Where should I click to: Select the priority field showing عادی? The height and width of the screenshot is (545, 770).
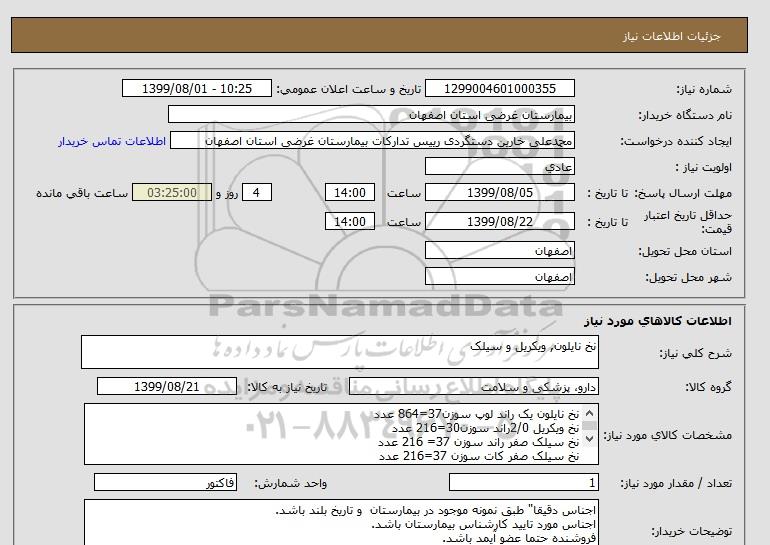[x=499, y=166]
